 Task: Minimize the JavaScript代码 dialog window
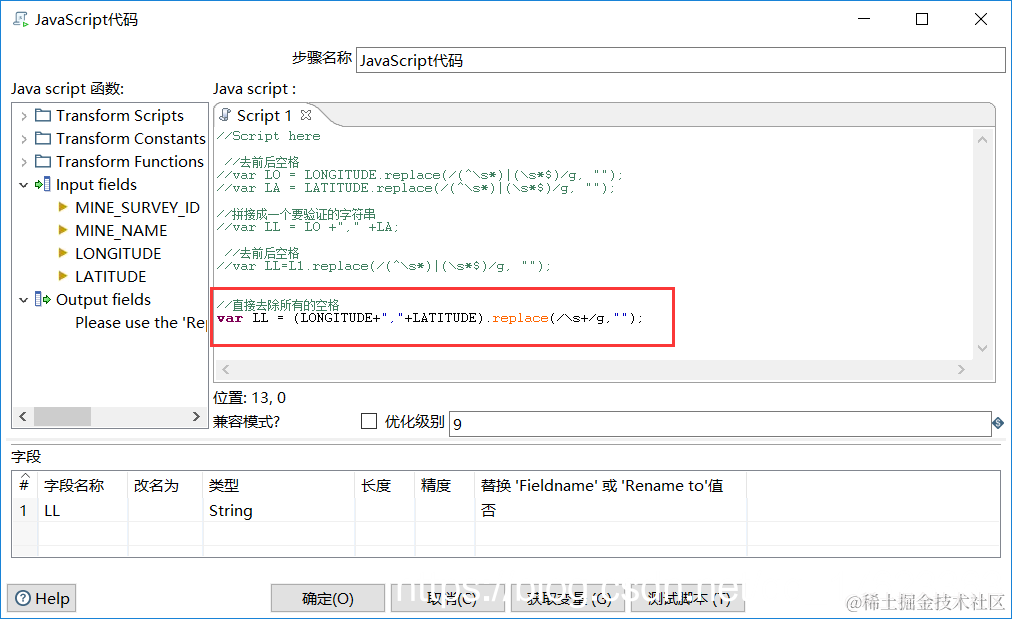point(864,19)
